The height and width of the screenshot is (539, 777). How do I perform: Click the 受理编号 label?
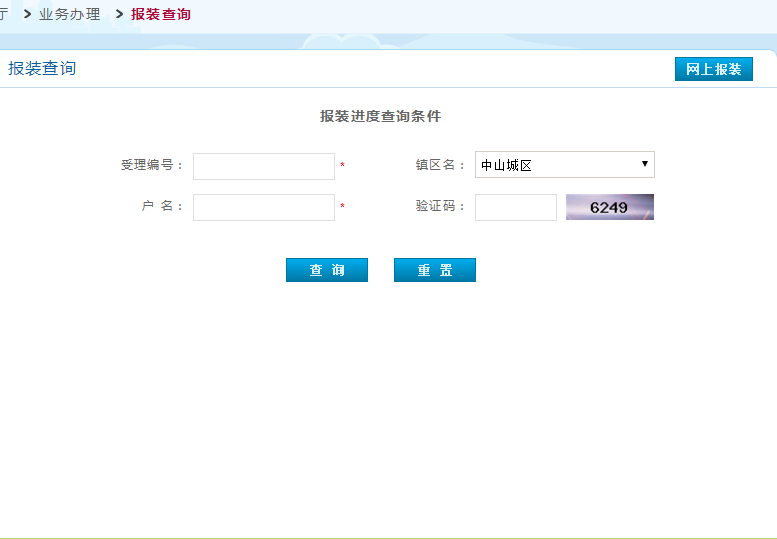pos(152,165)
